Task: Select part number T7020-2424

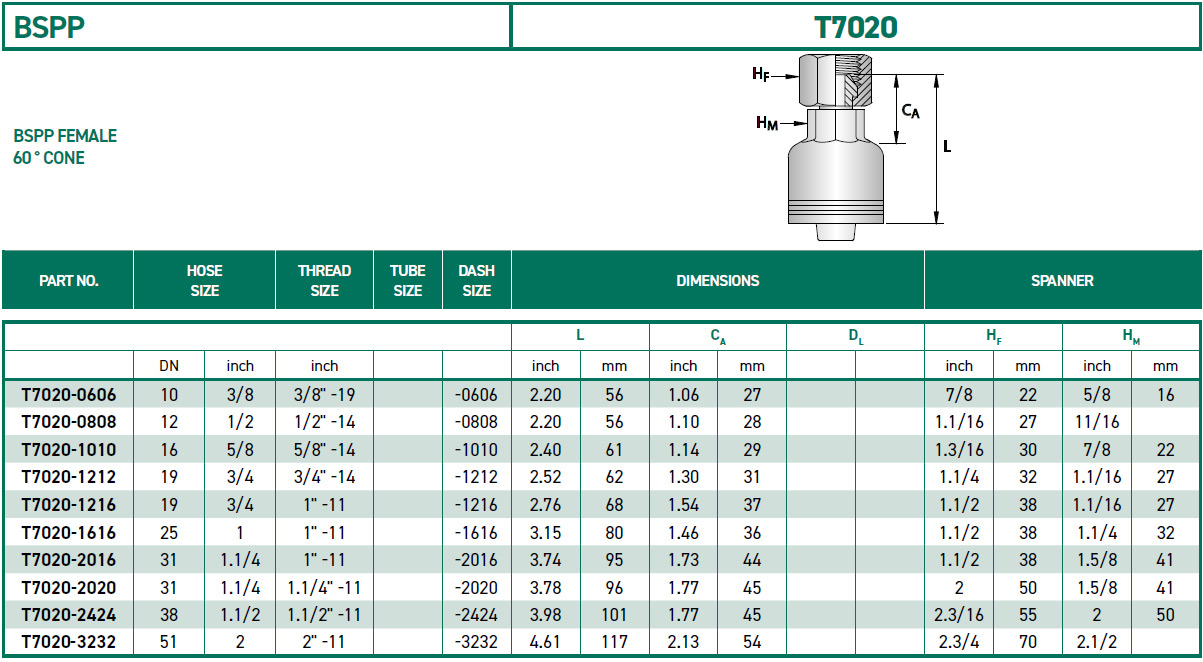Action: (67, 615)
